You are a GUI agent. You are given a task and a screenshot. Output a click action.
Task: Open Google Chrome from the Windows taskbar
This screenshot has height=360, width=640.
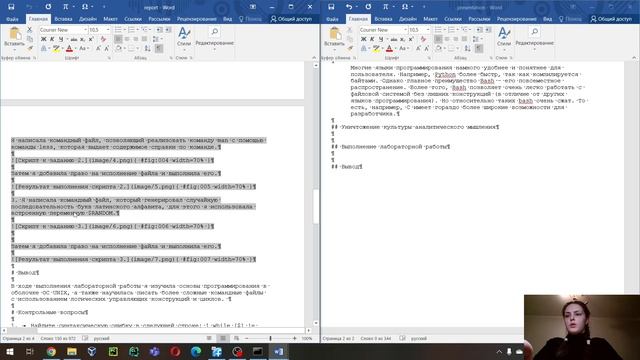51,351
